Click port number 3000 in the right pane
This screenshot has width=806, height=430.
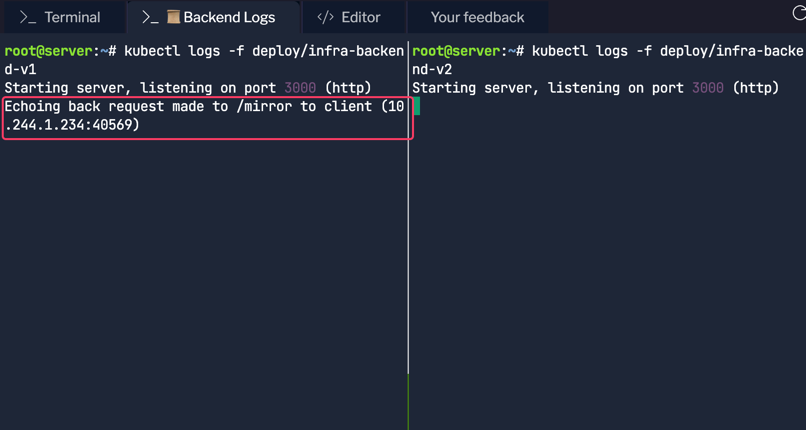pos(707,88)
